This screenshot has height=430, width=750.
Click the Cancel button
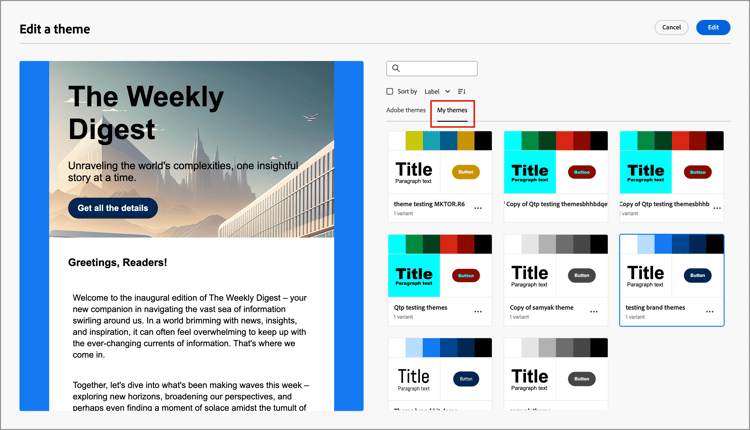point(672,27)
